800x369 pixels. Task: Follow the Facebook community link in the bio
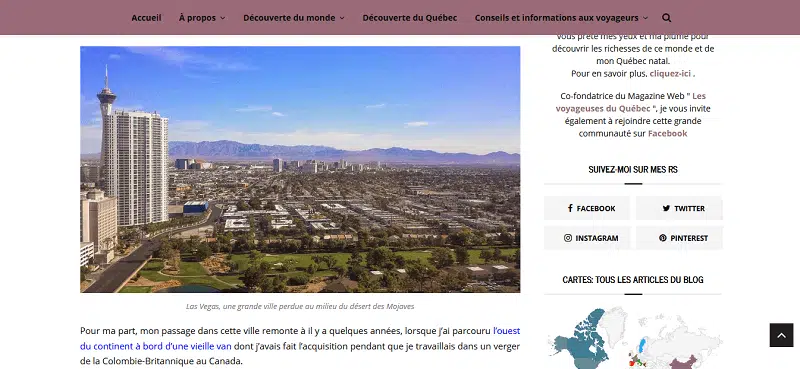tap(667, 134)
